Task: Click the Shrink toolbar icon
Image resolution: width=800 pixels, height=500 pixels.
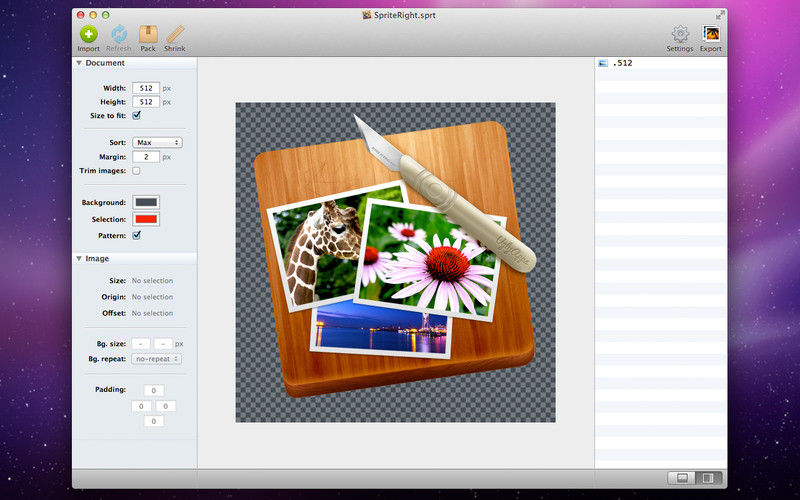Action: coord(175,34)
